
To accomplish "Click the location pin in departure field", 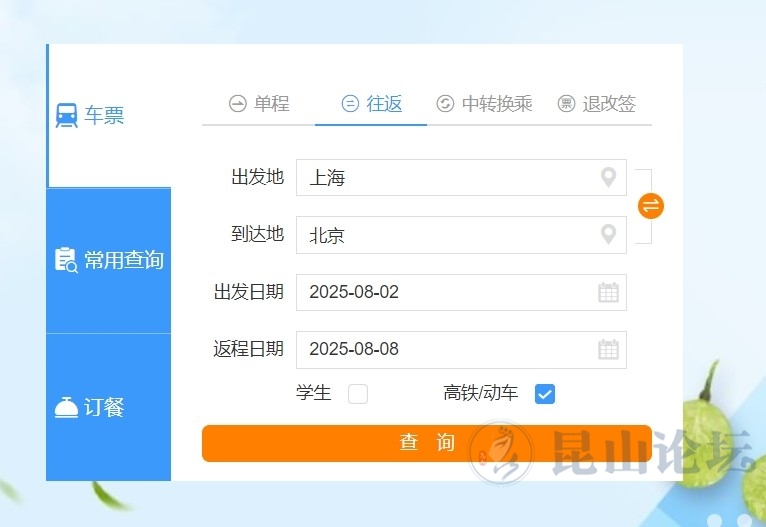I will point(608,178).
